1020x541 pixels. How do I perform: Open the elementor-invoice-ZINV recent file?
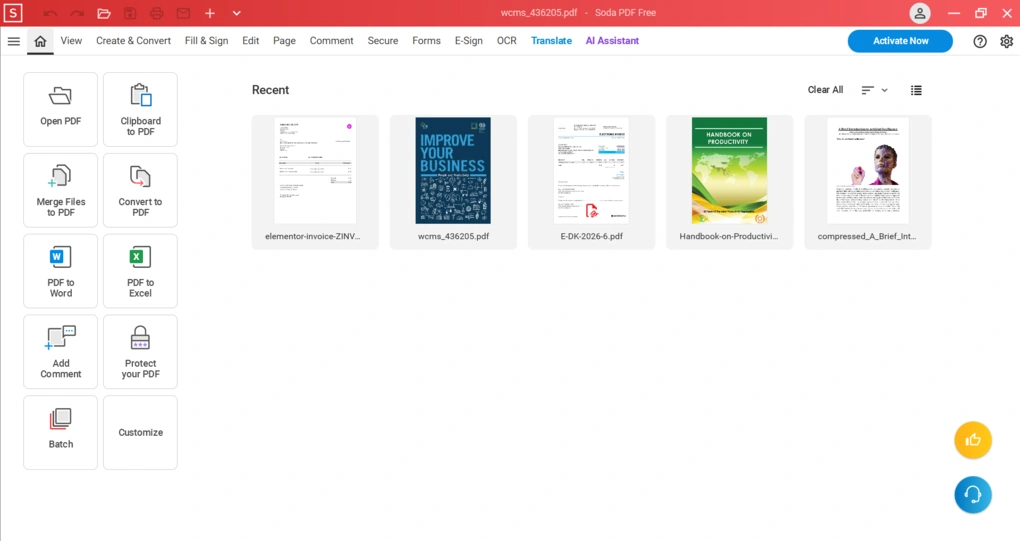[x=315, y=182]
